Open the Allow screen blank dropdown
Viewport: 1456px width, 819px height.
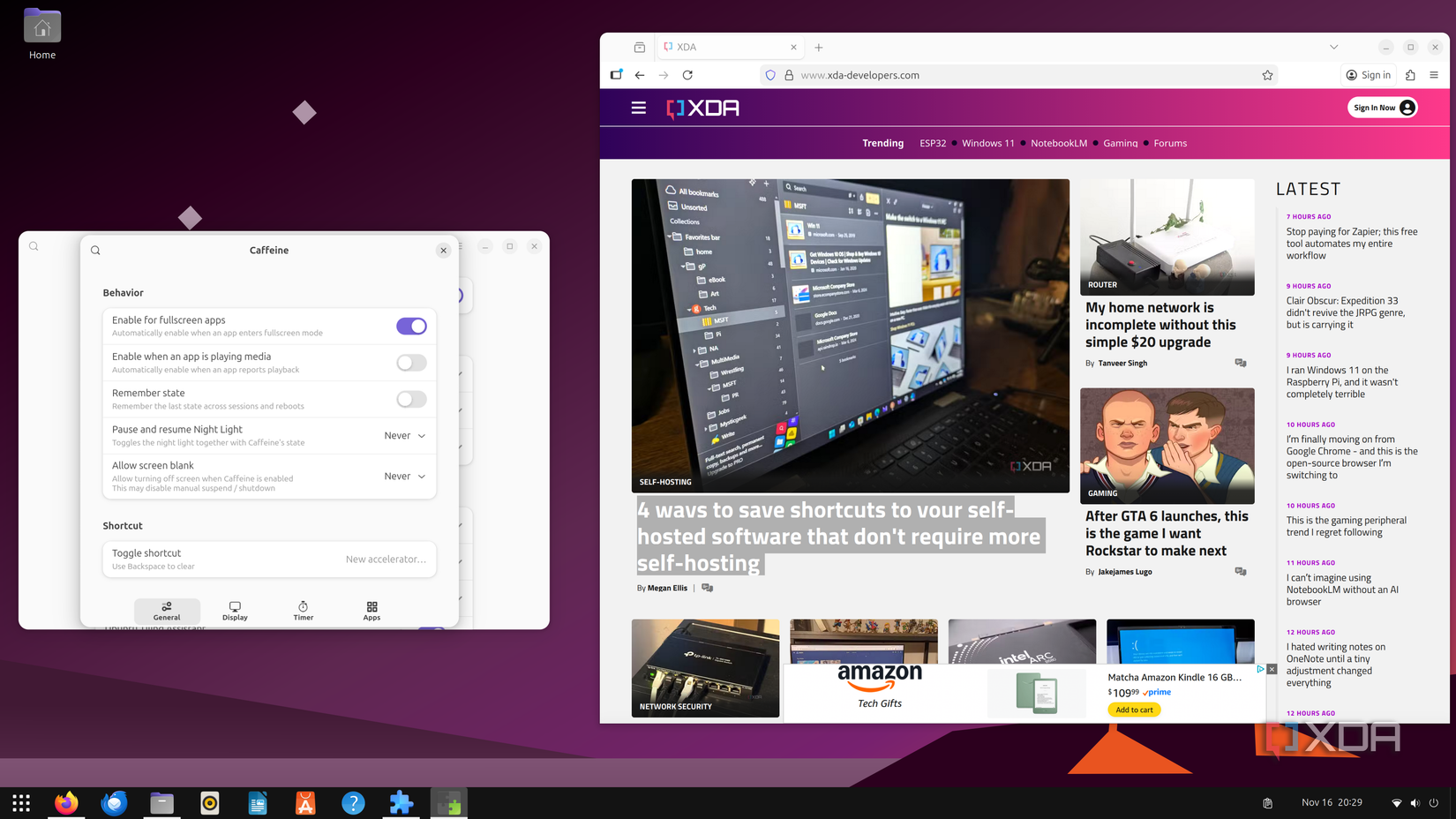click(405, 477)
